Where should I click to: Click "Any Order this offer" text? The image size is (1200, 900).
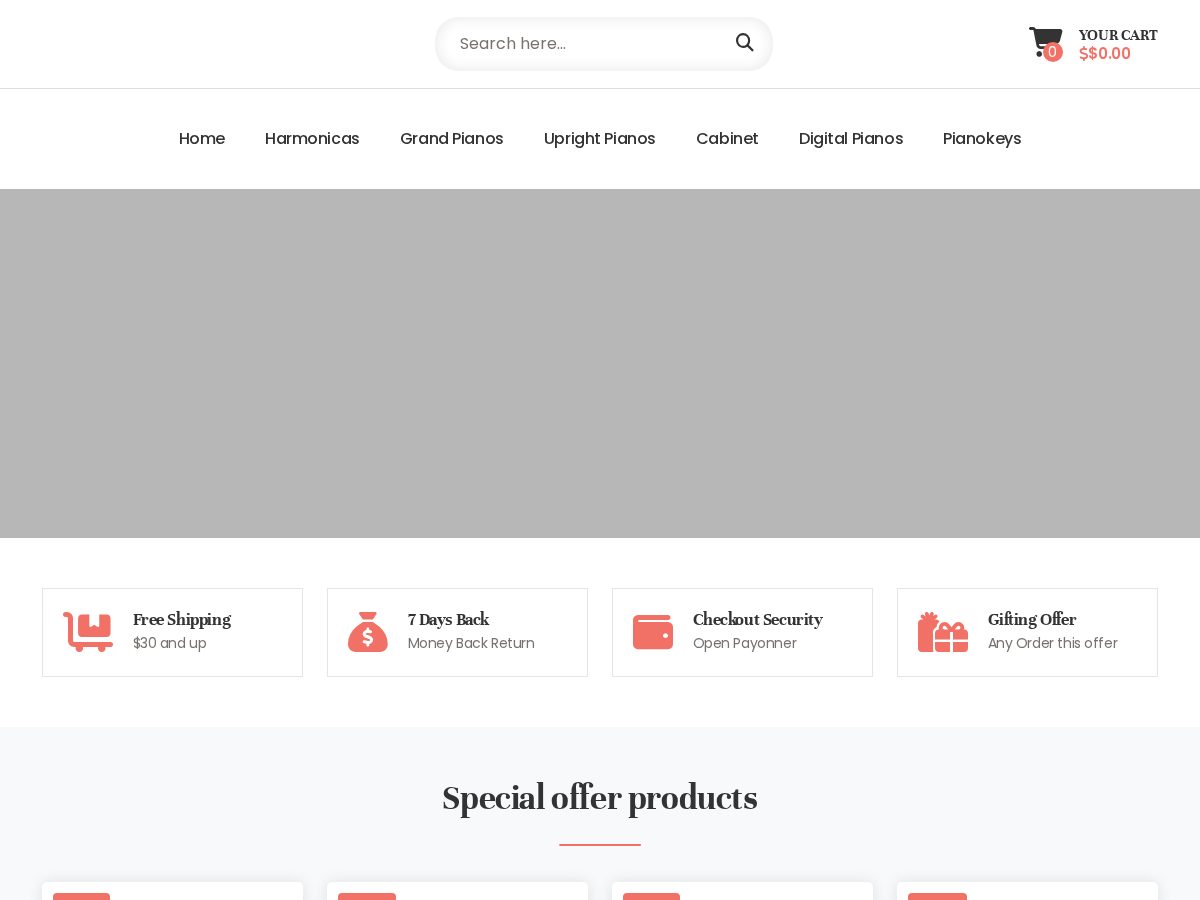click(1053, 643)
